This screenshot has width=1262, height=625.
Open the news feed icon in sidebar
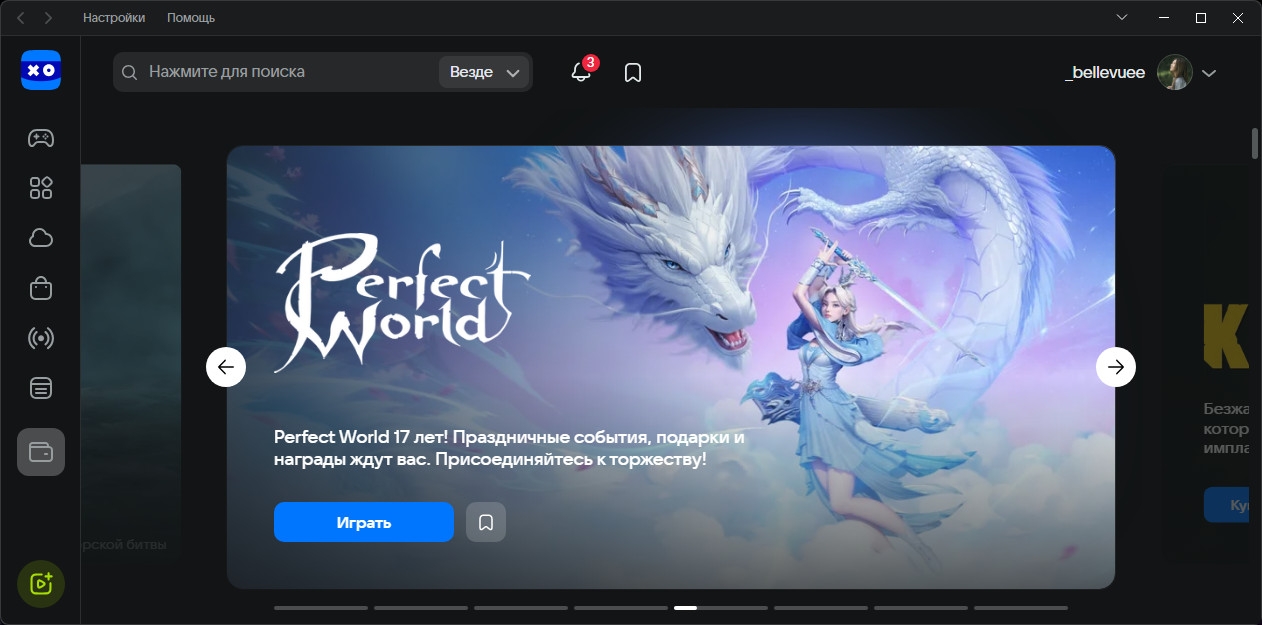pos(41,388)
